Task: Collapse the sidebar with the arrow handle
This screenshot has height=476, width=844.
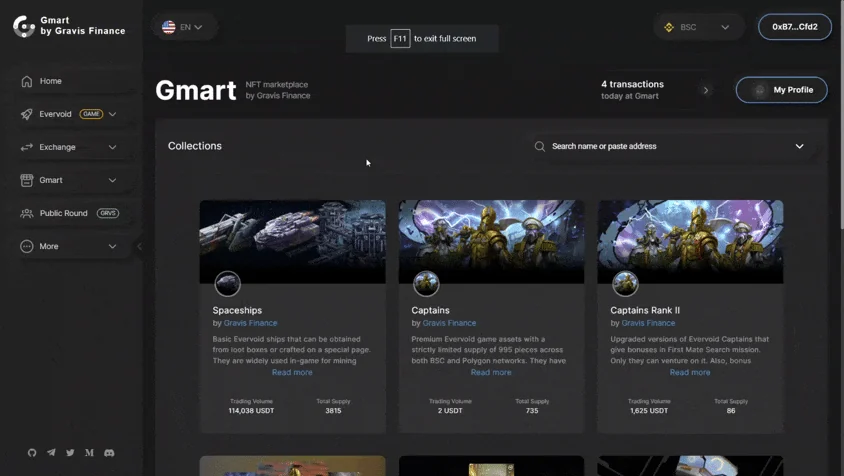Action: tap(139, 247)
